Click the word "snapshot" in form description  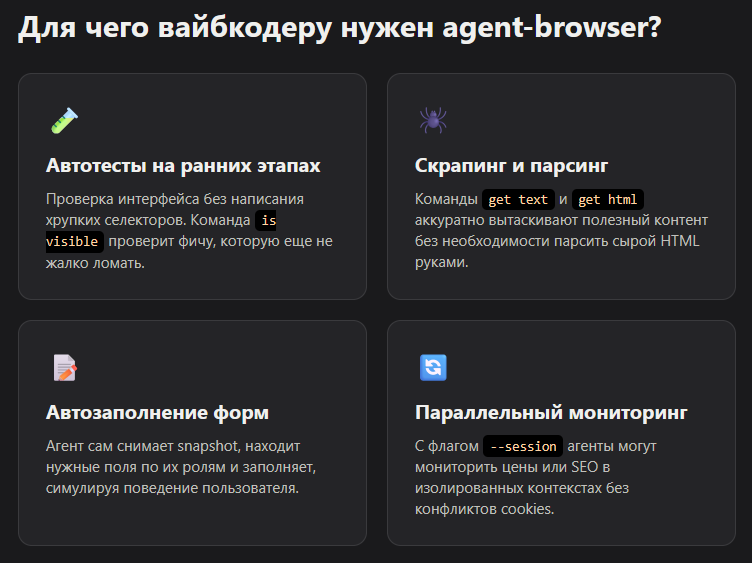[x=210, y=446]
